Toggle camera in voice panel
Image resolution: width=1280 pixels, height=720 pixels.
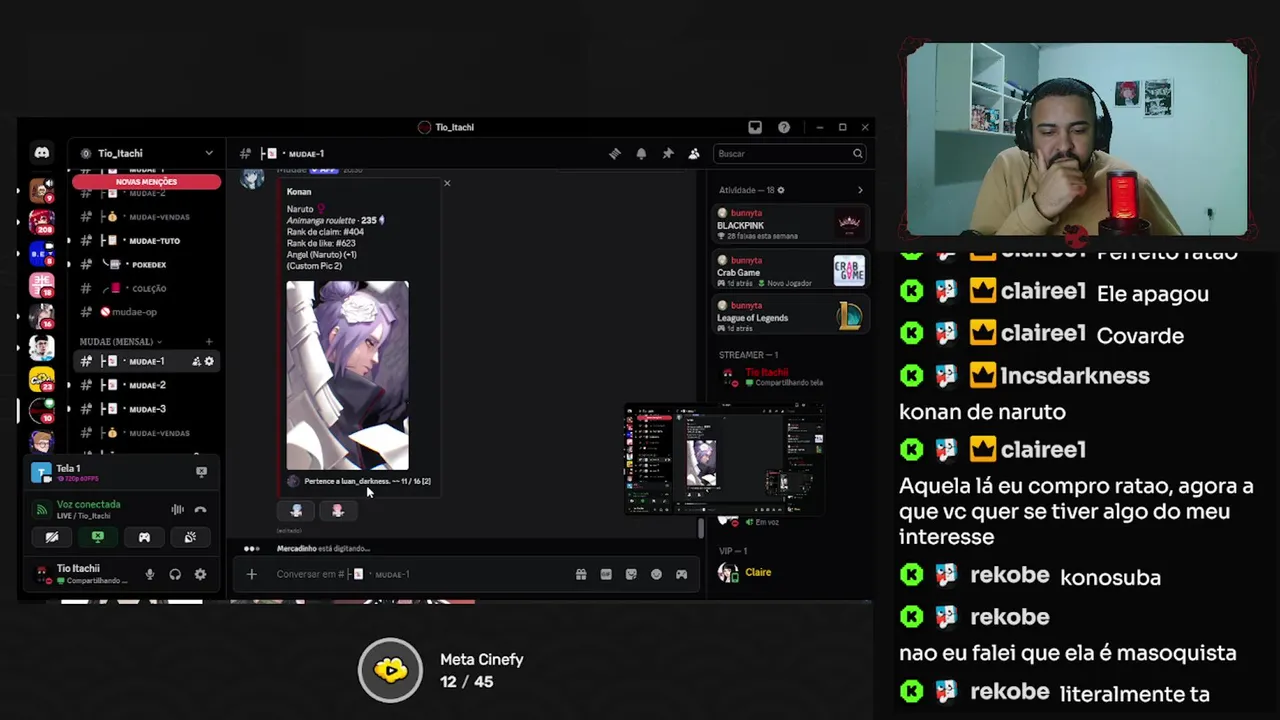pyautogui.click(x=52, y=537)
